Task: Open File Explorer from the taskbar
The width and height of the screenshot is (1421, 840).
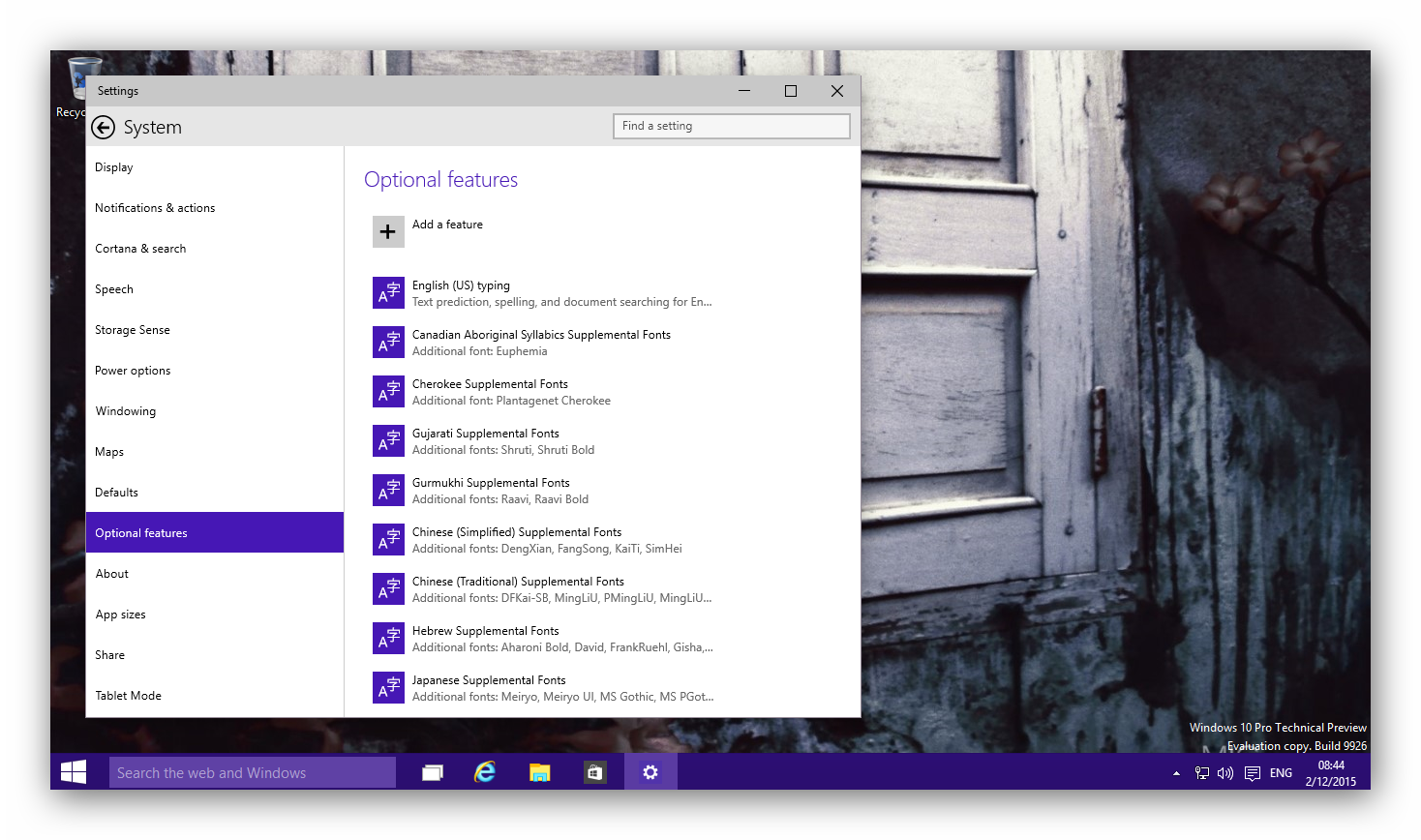Action: (539, 772)
